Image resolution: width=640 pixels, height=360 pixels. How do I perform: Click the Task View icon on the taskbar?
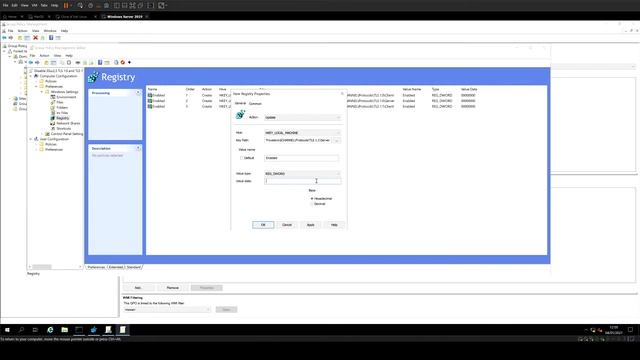coord(35,330)
